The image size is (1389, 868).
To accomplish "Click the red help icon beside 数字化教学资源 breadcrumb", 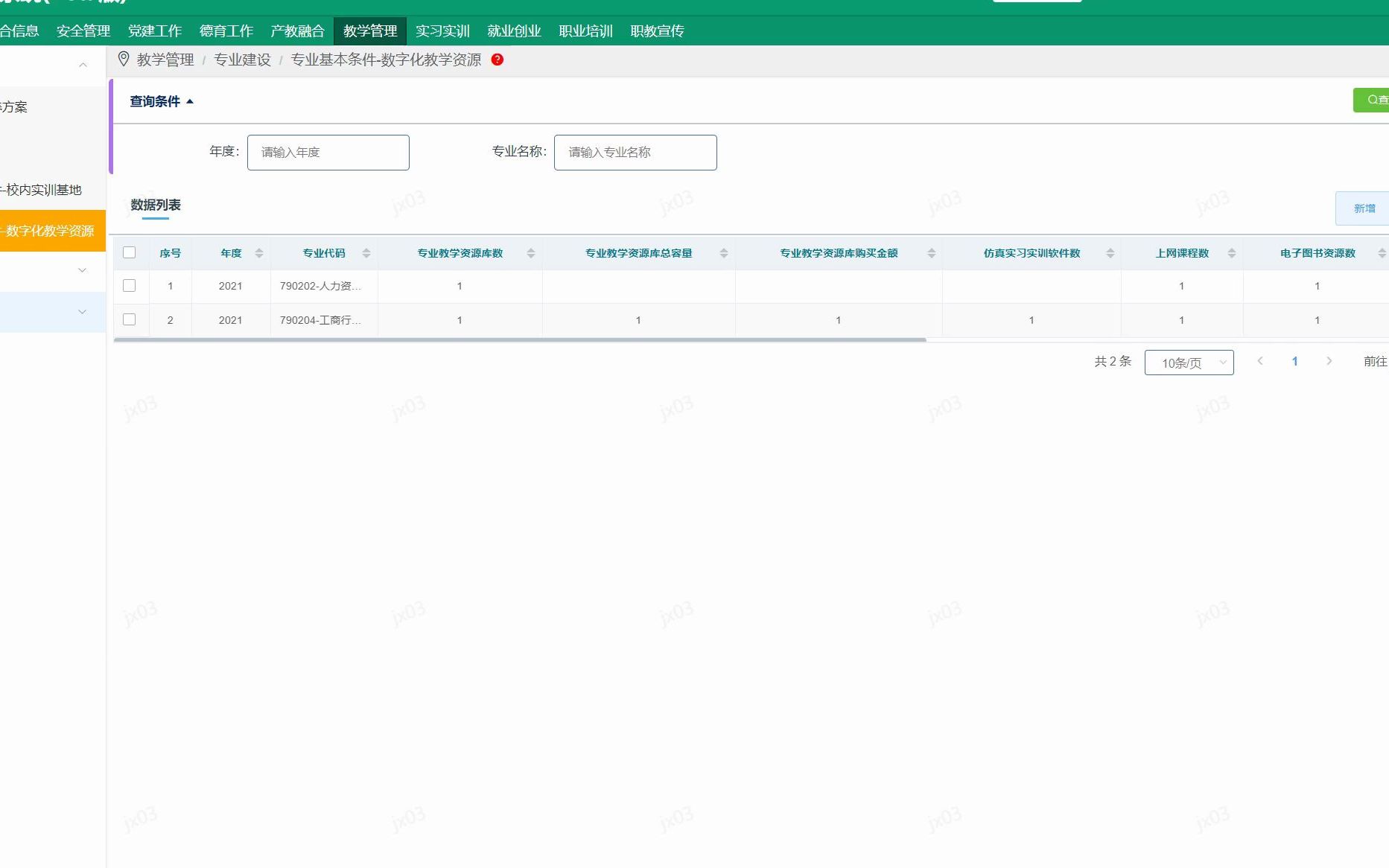I will tap(496, 60).
